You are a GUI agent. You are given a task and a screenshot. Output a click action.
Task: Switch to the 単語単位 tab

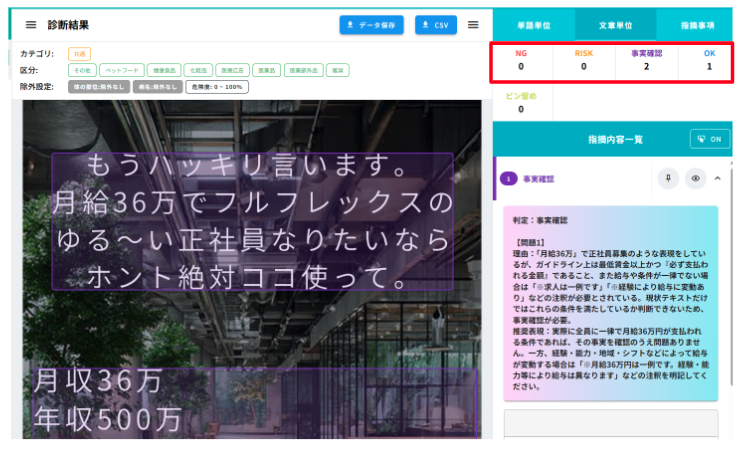pos(534,25)
